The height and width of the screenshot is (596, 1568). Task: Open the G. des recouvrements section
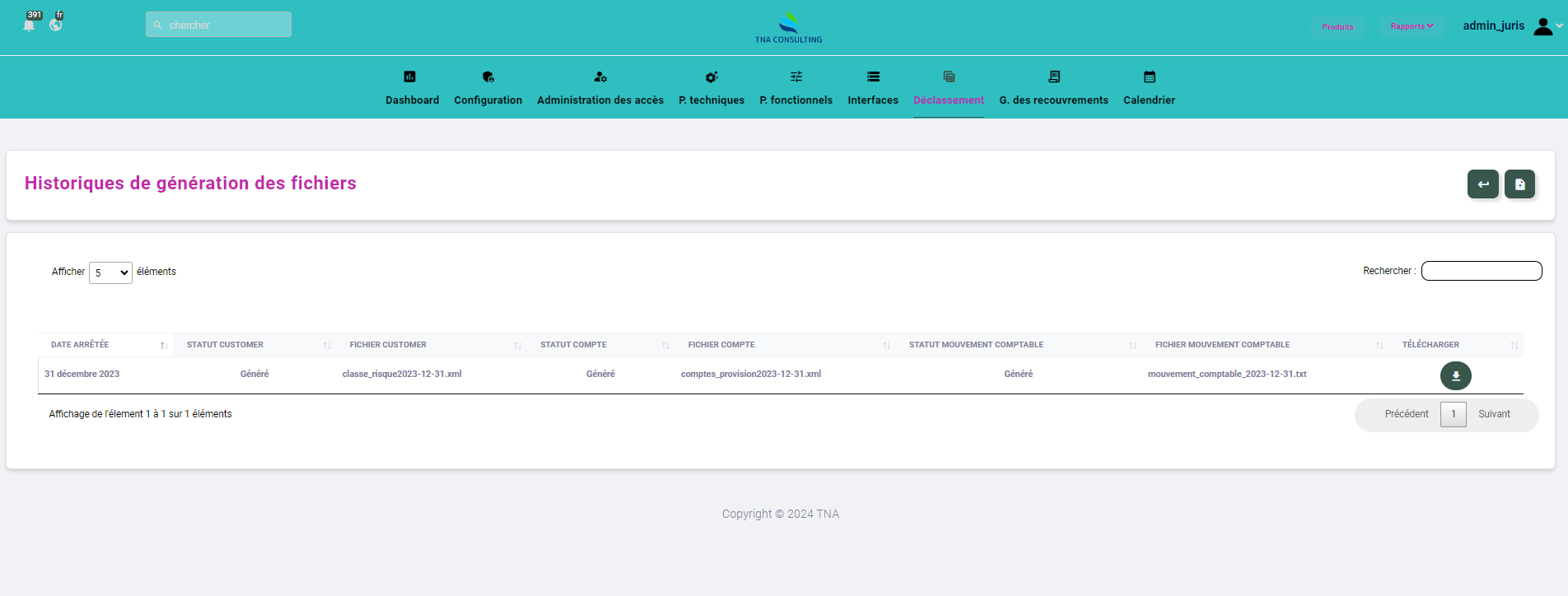coord(1053,88)
